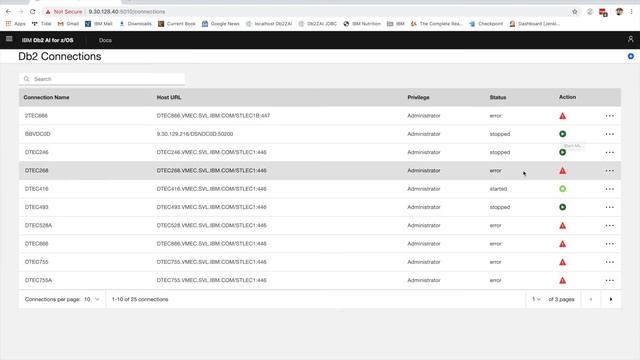Click the error icon for DTEC666
This screenshot has width=640, height=360.
[x=562, y=244]
